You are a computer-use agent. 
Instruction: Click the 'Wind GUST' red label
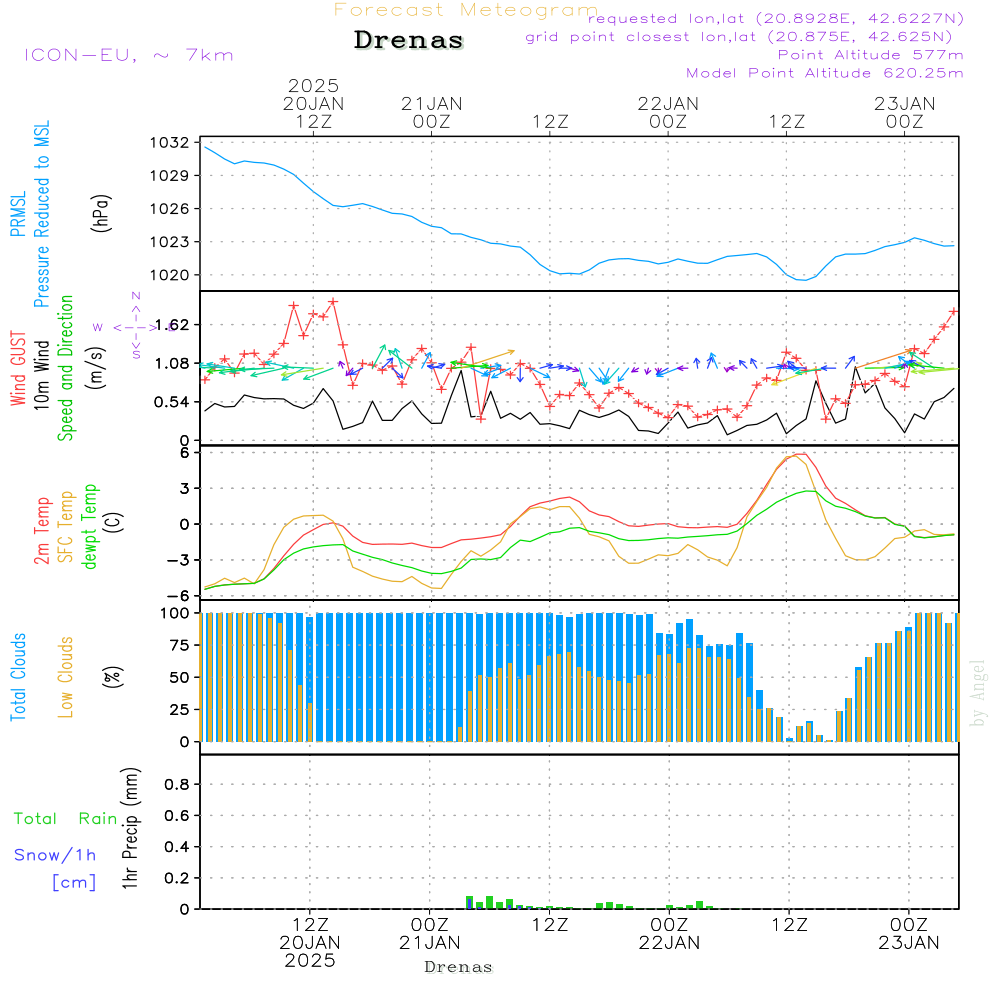[18, 368]
